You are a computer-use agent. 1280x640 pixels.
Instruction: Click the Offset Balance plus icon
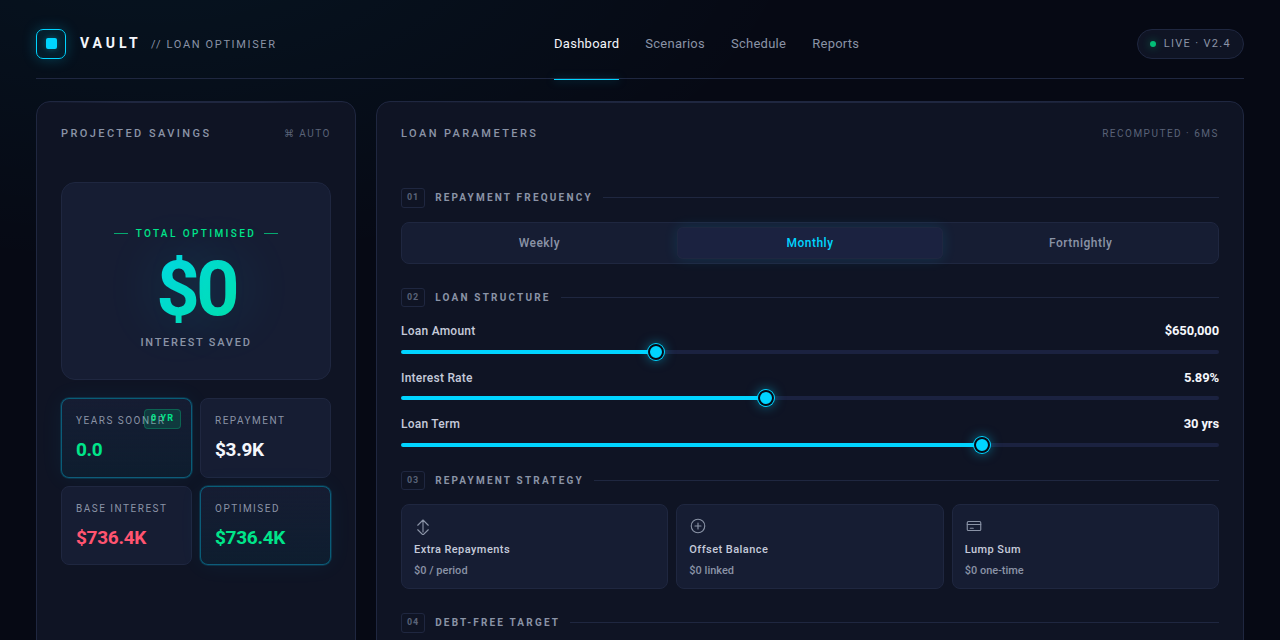pyautogui.click(x=698, y=526)
